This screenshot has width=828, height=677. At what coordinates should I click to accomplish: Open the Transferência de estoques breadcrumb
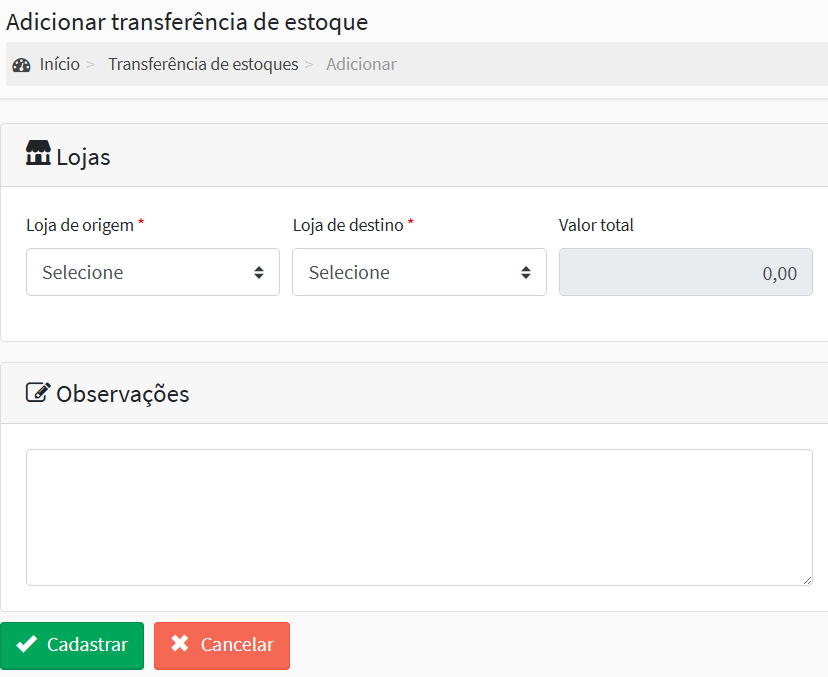(203, 64)
